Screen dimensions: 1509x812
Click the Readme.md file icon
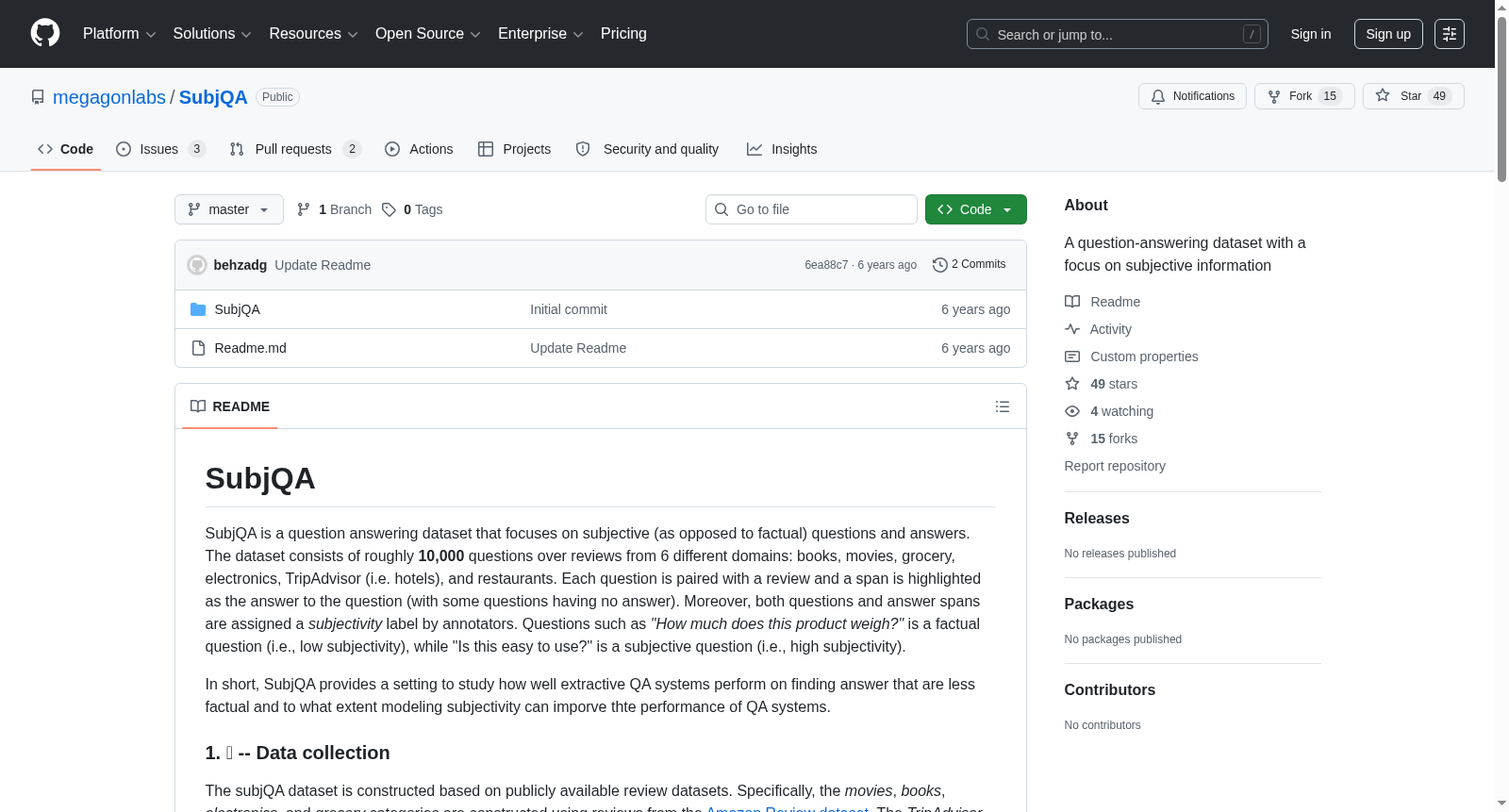tap(198, 348)
